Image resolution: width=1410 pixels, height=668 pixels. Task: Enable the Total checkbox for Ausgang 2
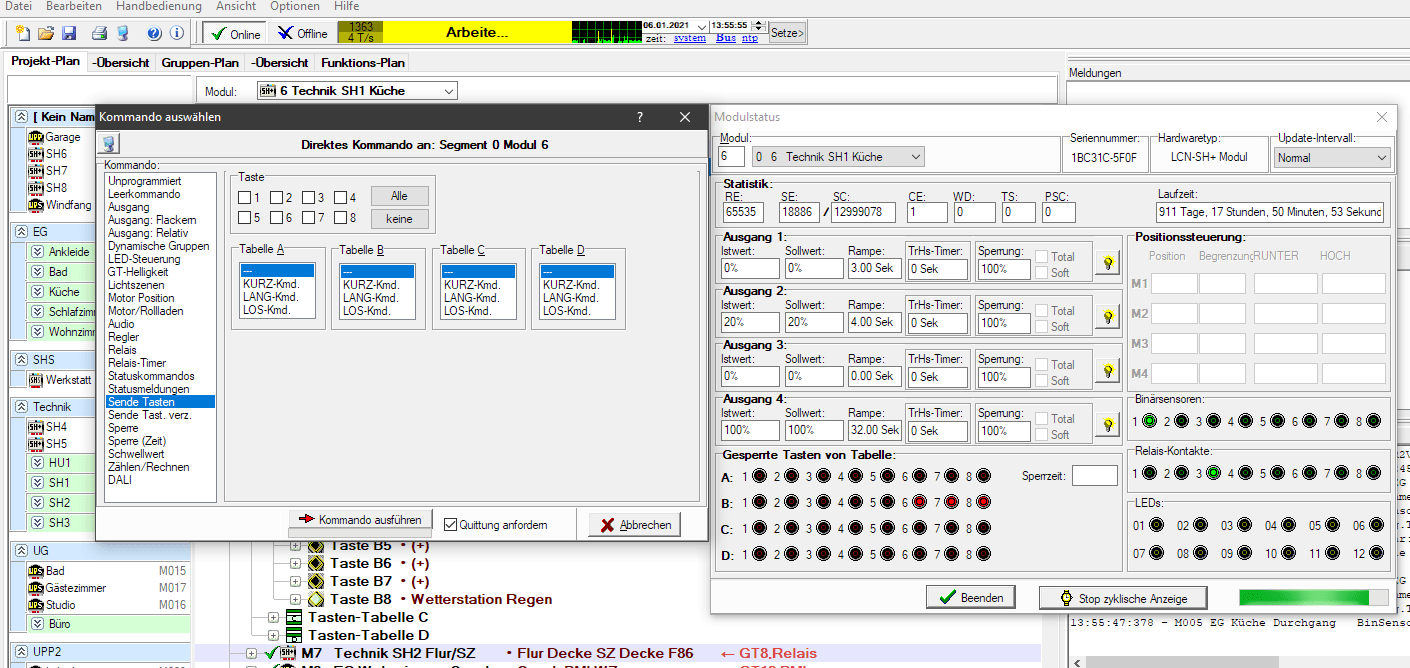click(x=1041, y=311)
